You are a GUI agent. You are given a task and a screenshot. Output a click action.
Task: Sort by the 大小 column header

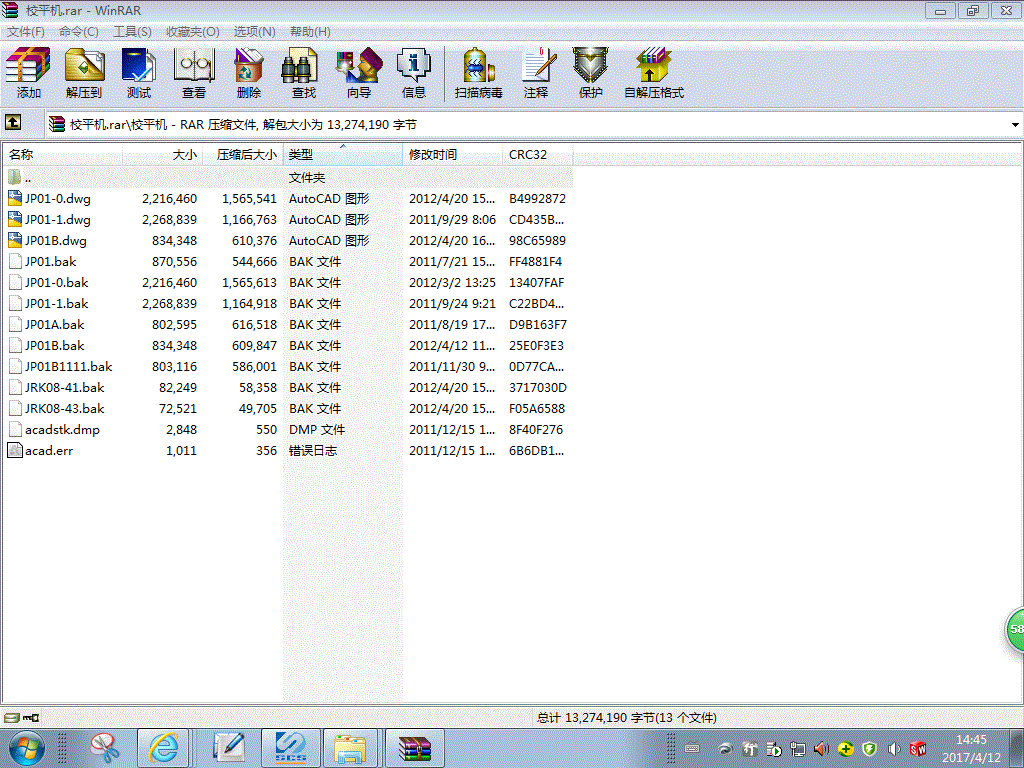click(163, 155)
